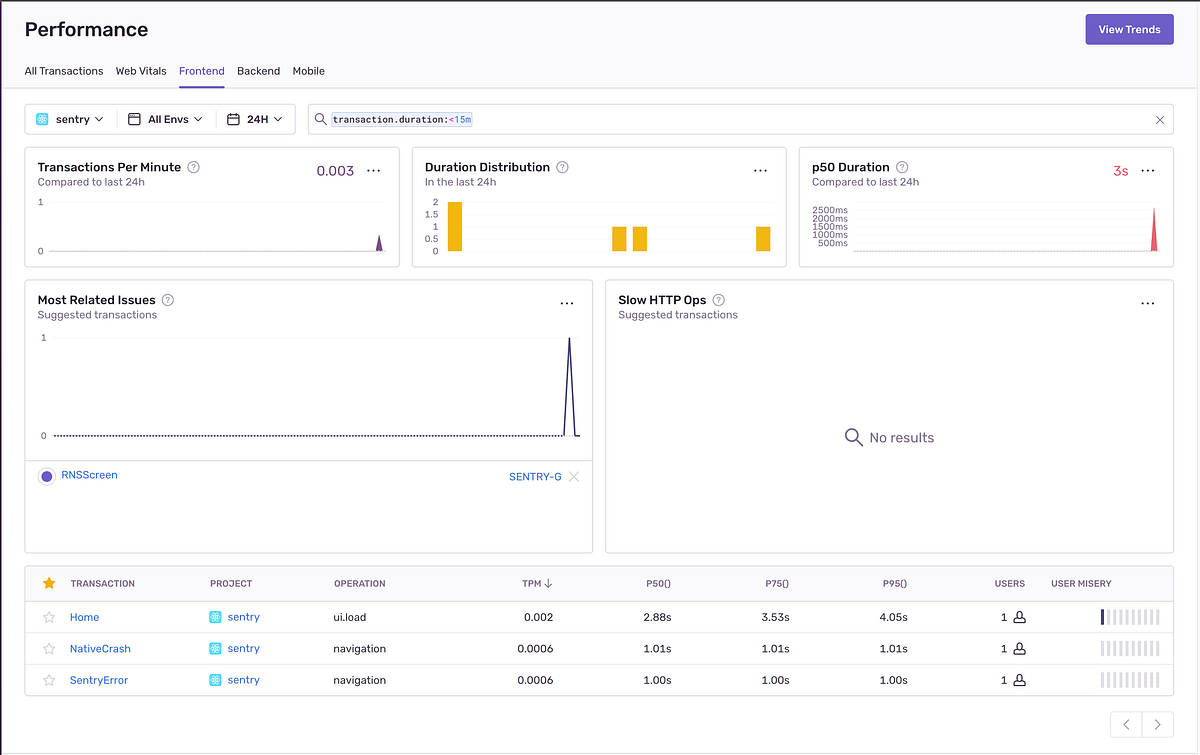The width and height of the screenshot is (1200, 755).
Task: Show help for Transactions Per Minute
Action: pyautogui.click(x=194, y=167)
